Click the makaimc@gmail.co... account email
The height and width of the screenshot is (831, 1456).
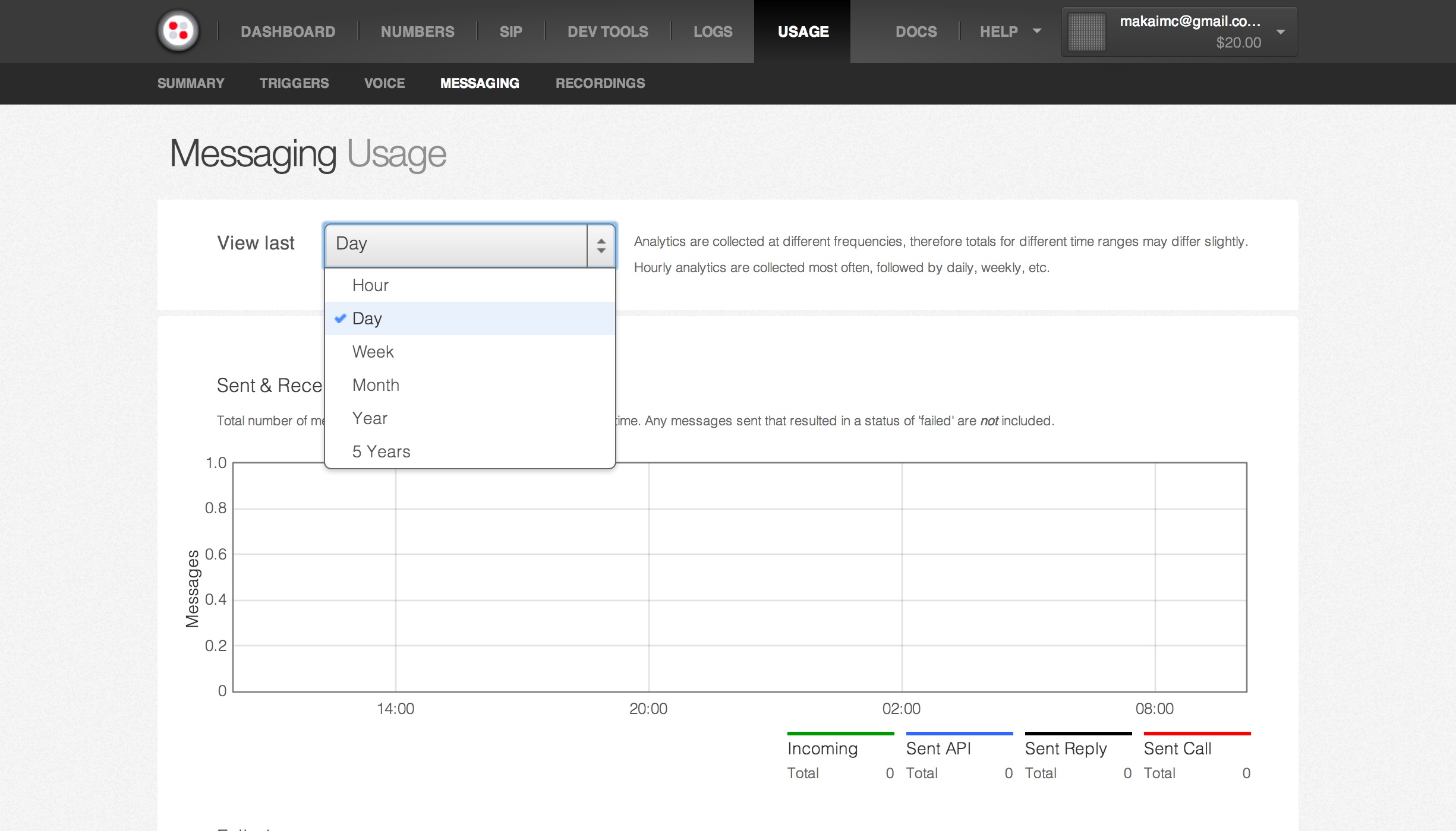tap(1190, 21)
